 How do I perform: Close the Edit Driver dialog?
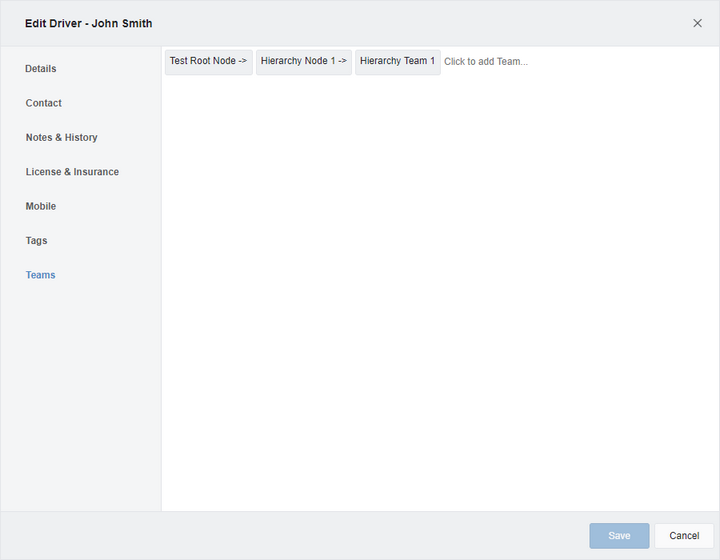[697, 23]
